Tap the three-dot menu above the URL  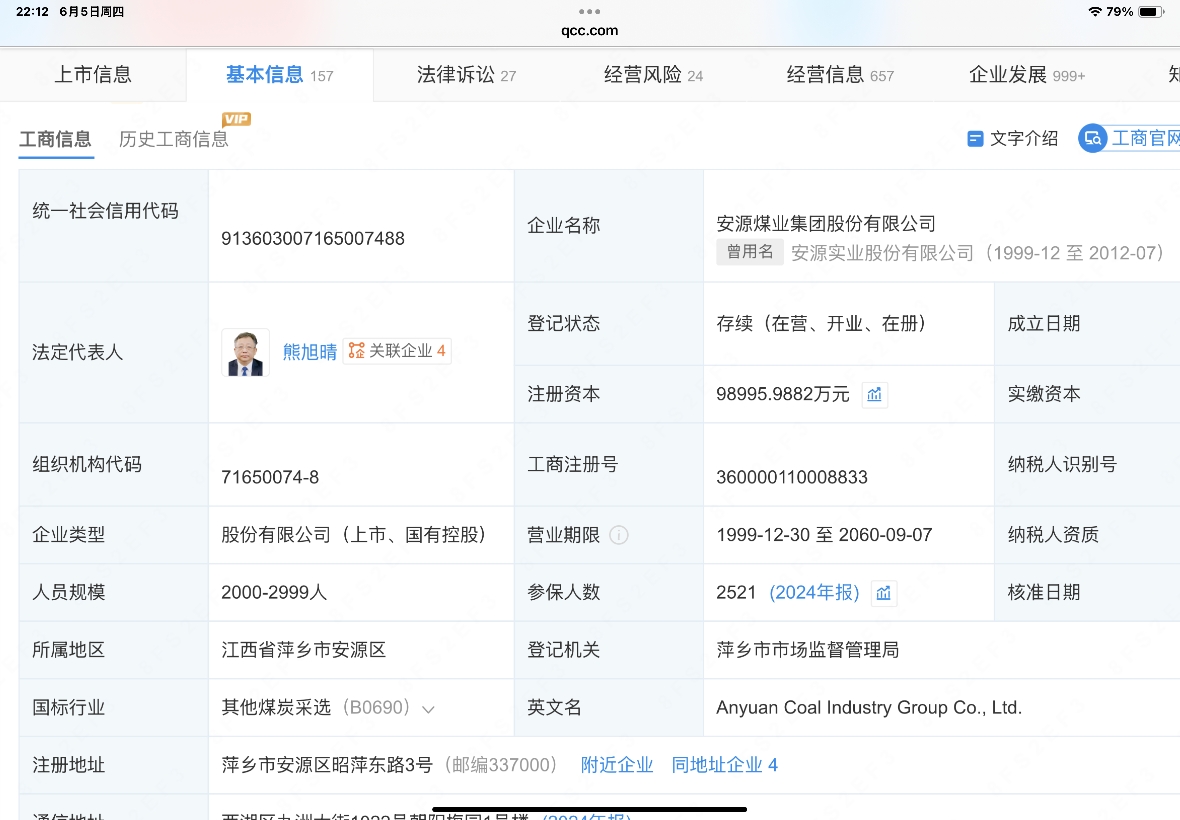pos(589,11)
